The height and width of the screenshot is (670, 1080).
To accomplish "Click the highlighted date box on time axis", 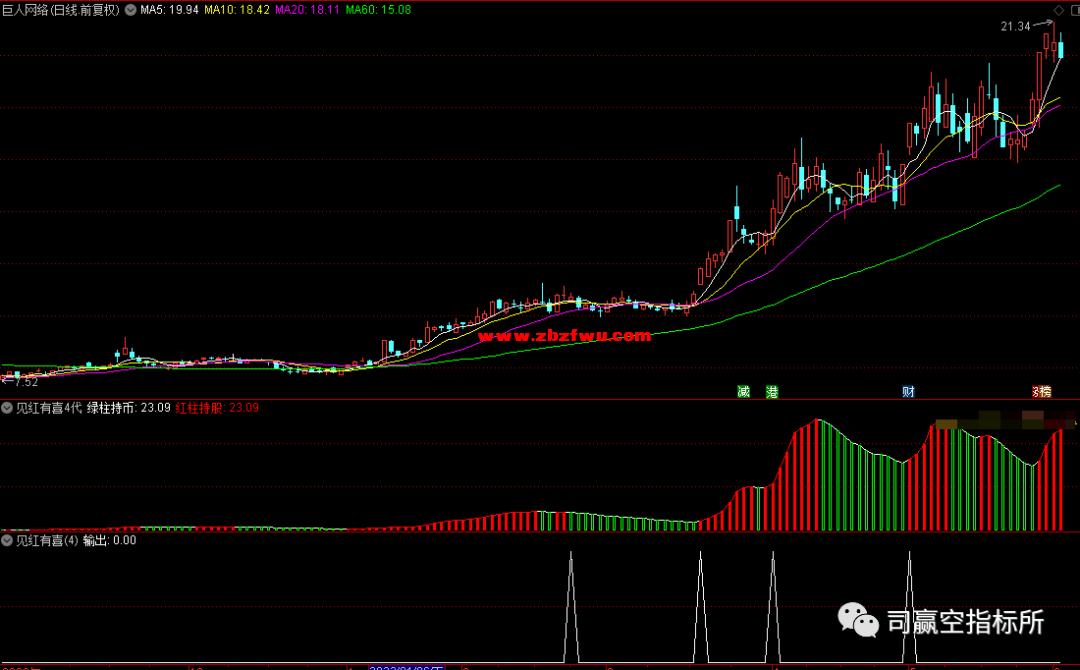I will (x=406, y=667).
